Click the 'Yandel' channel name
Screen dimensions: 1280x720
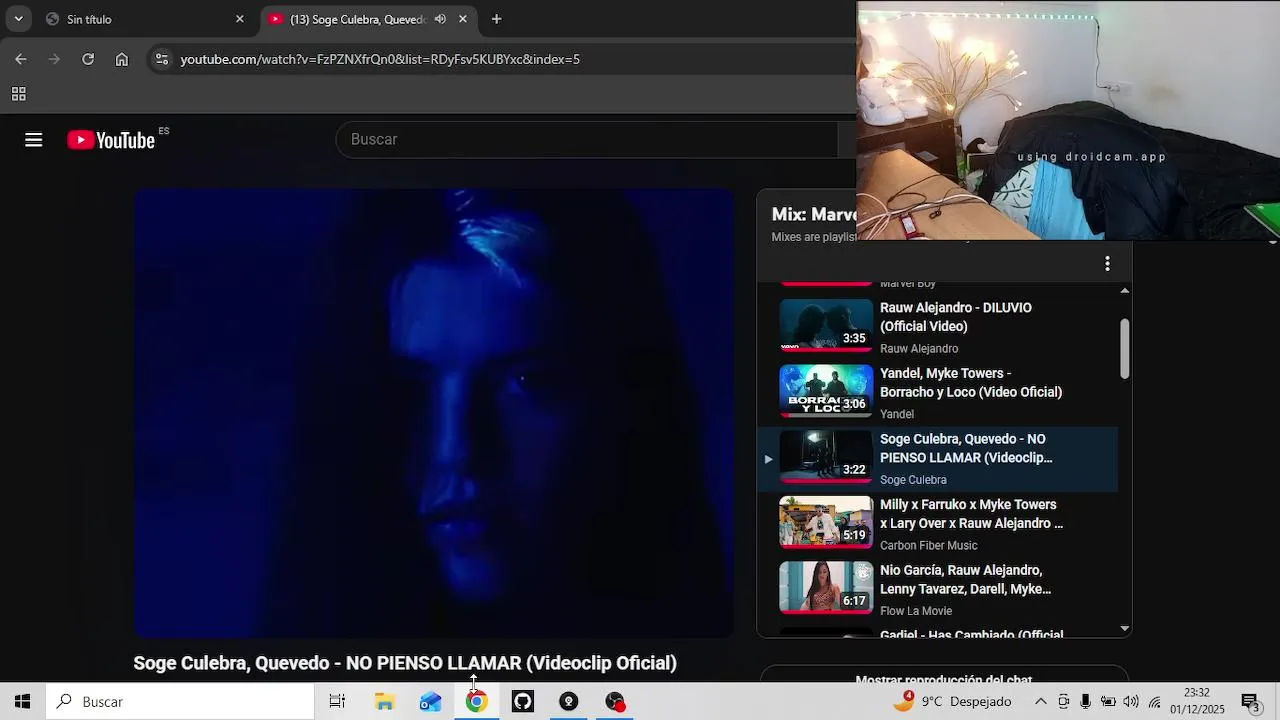[897, 414]
